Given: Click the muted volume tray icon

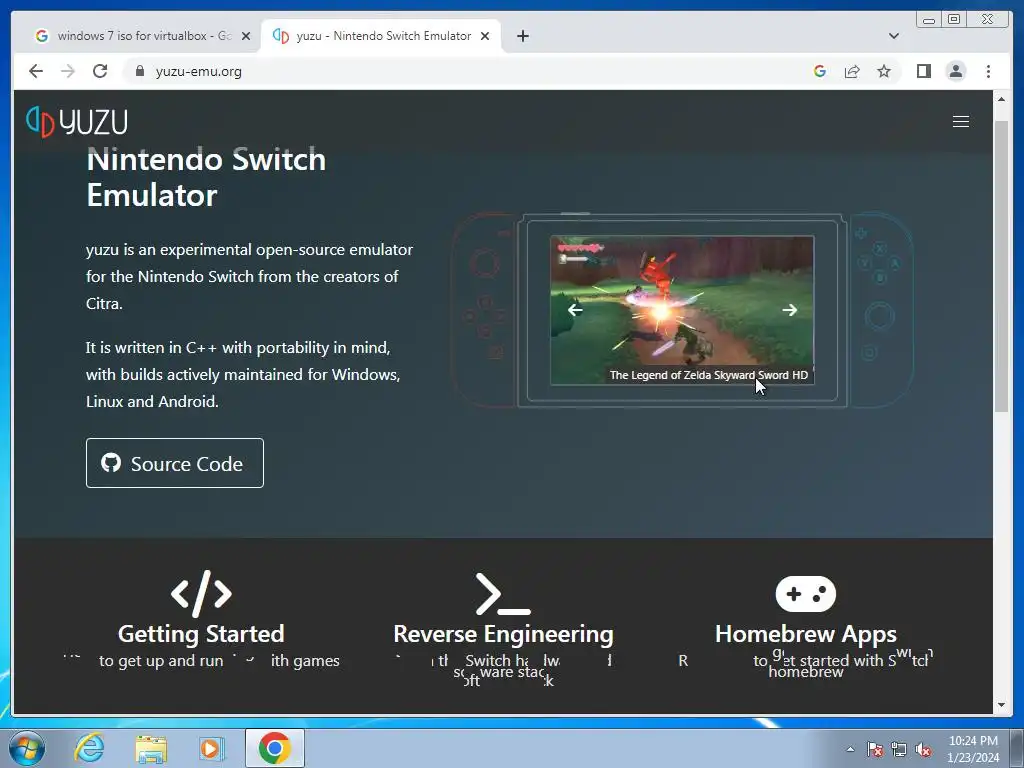Looking at the screenshot, I should coord(923,749).
